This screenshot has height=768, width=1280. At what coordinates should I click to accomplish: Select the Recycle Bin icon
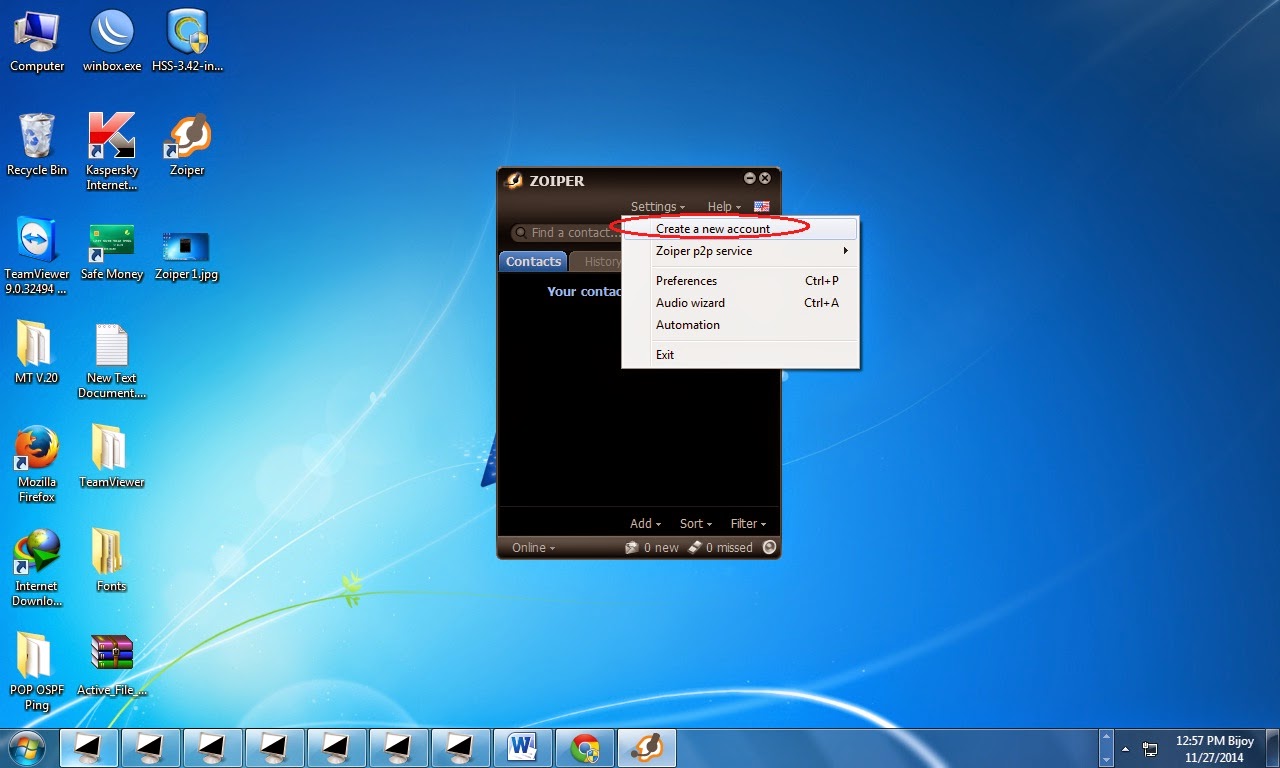37,145
